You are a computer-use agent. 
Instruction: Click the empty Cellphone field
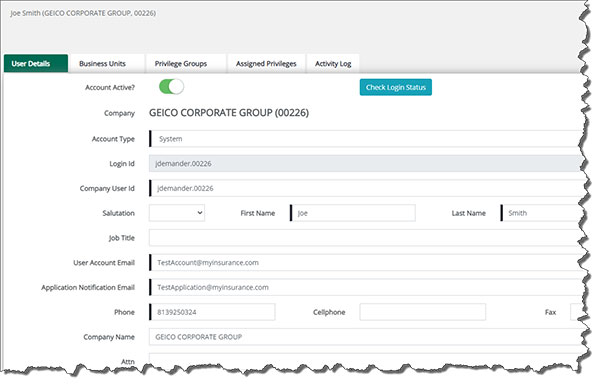tap(422, 312)
